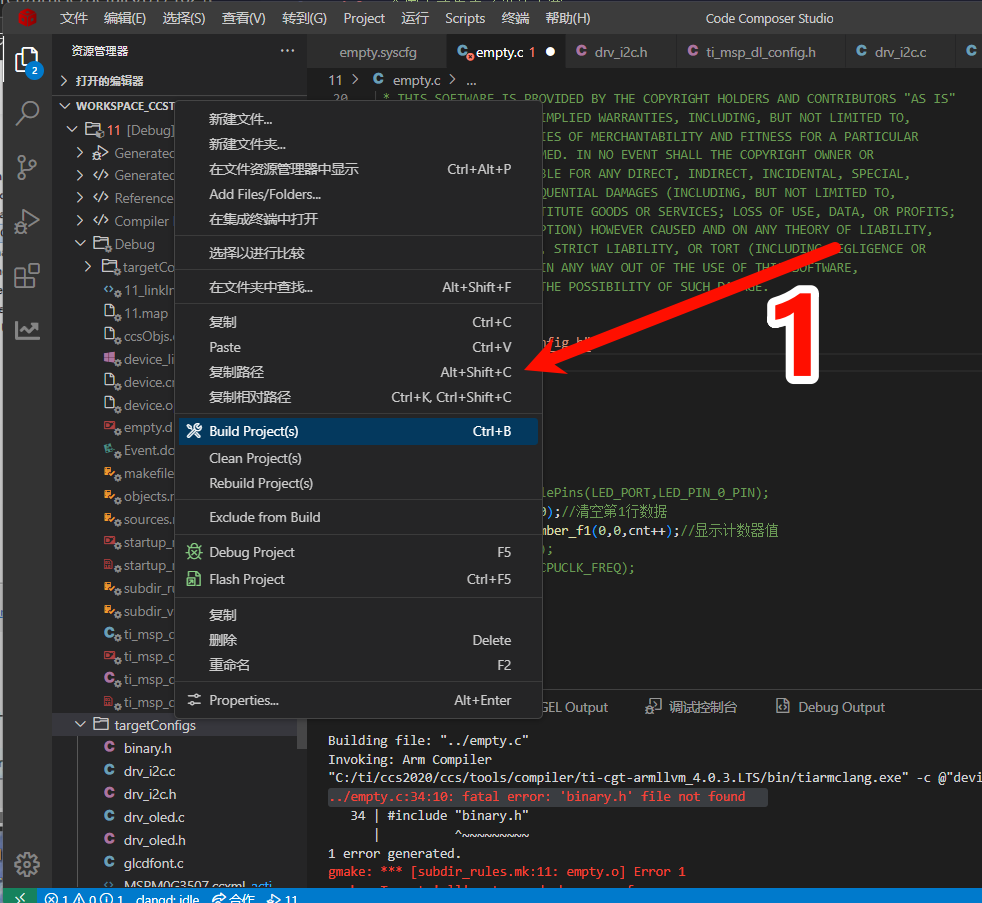
Task: Click the Debug Output panel icon
Action: tap(782, 706)
